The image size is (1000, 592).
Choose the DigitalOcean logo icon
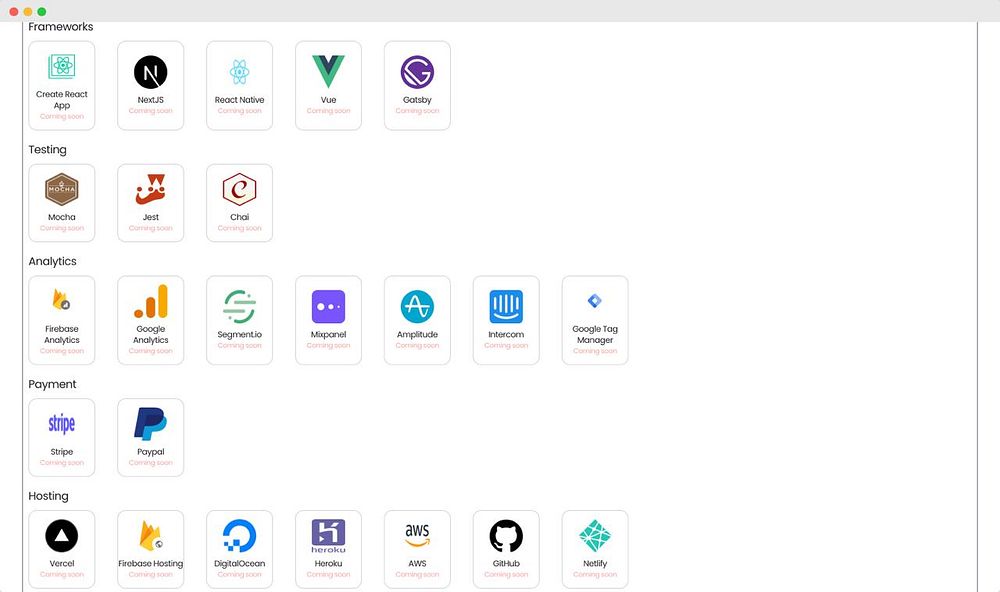click(x=239, y=535)
